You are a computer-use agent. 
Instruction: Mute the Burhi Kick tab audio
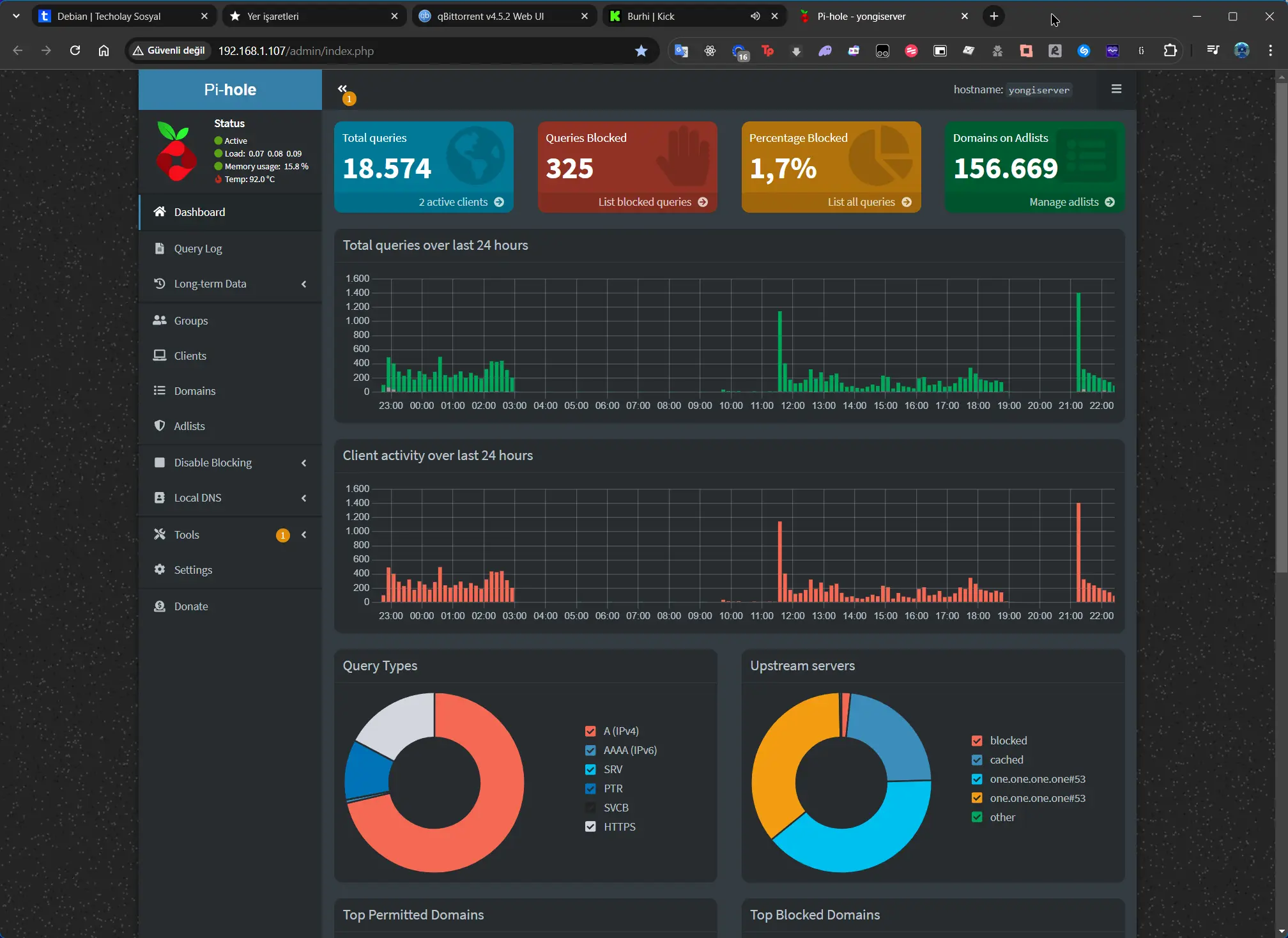coord(755,16)
